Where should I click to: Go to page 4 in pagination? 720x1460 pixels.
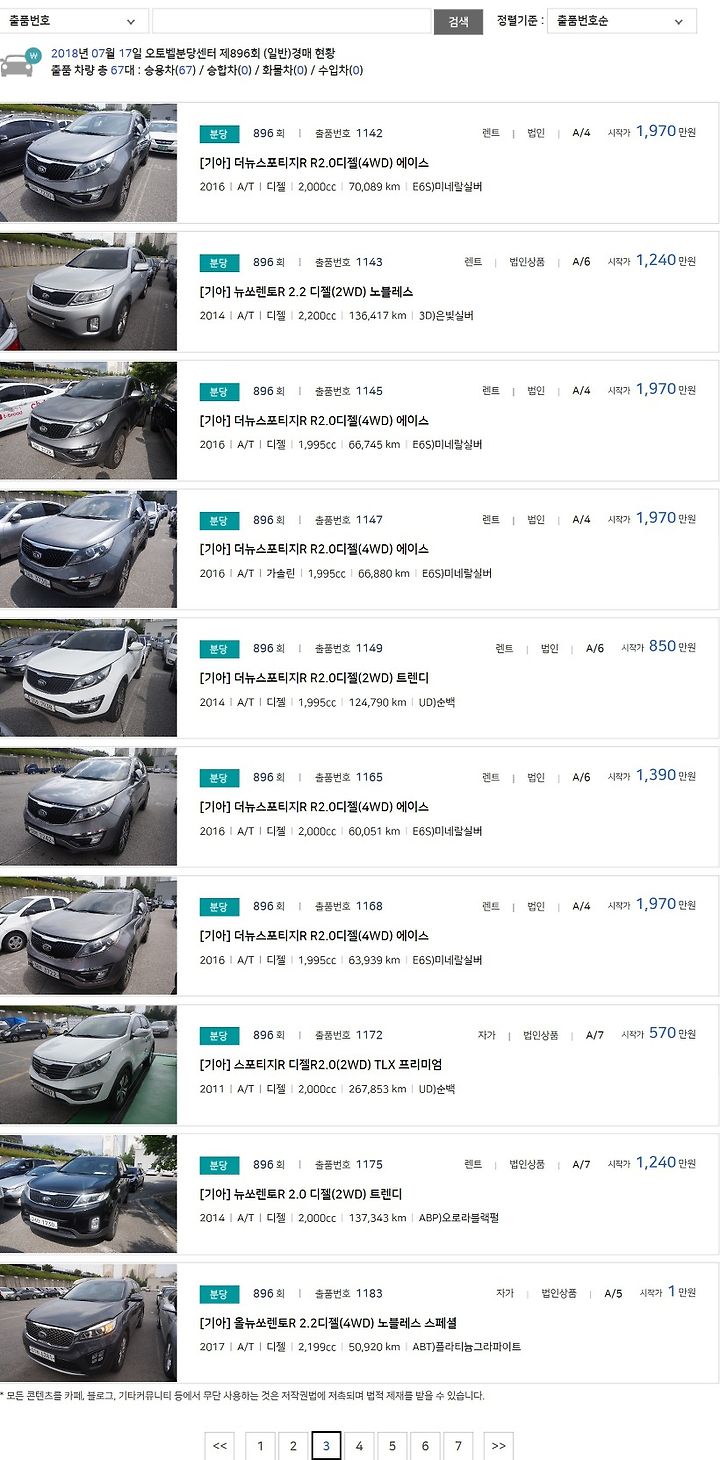click(359, 1446)
